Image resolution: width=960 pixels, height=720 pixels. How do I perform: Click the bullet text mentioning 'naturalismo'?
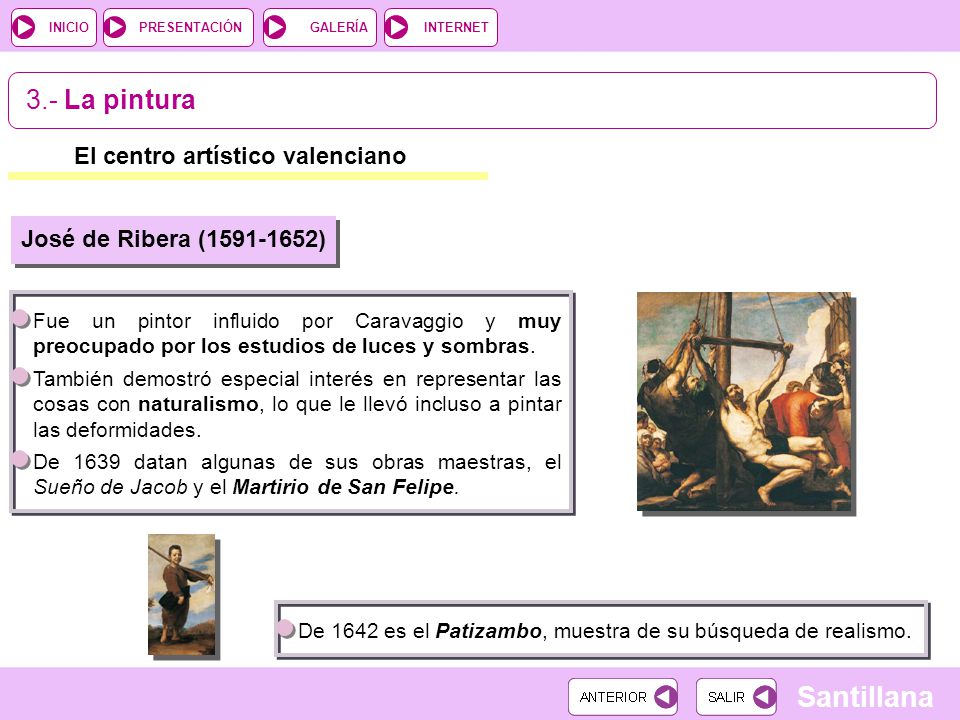point(297,404)
